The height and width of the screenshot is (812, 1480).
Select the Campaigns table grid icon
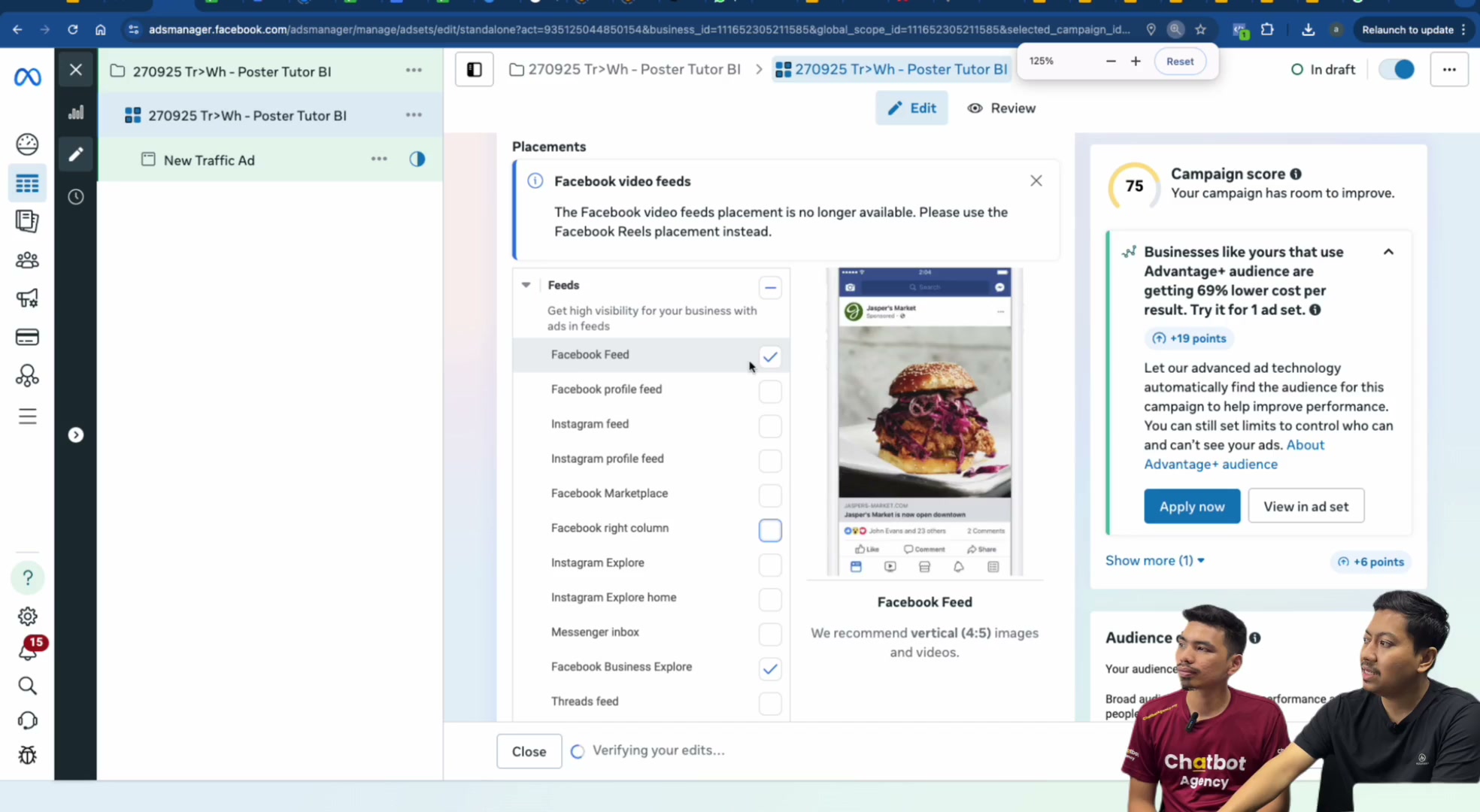[27, 183]
